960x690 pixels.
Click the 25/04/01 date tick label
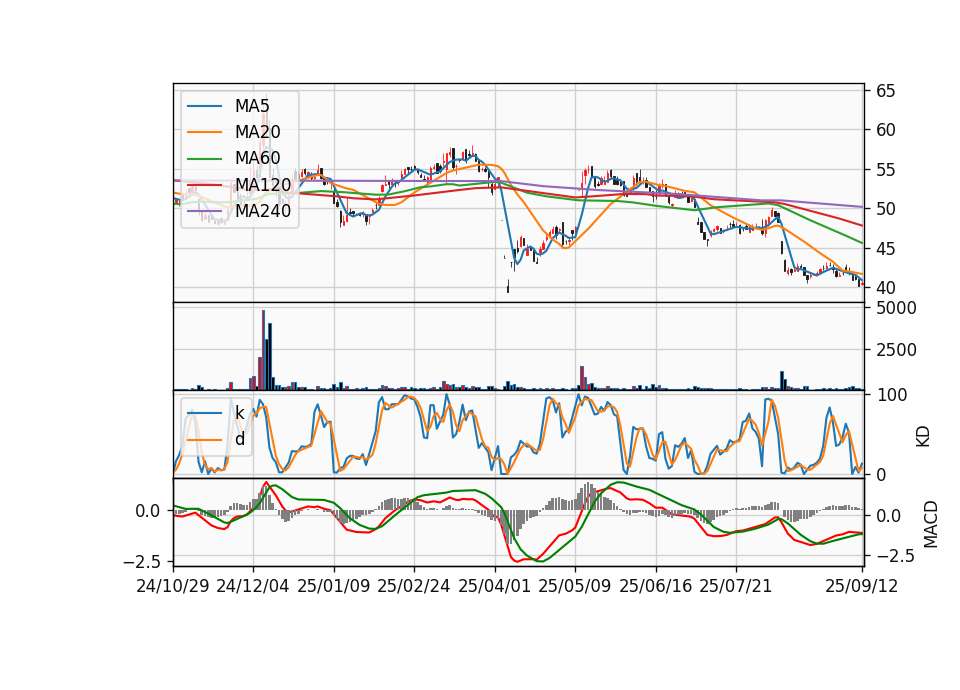494,586
